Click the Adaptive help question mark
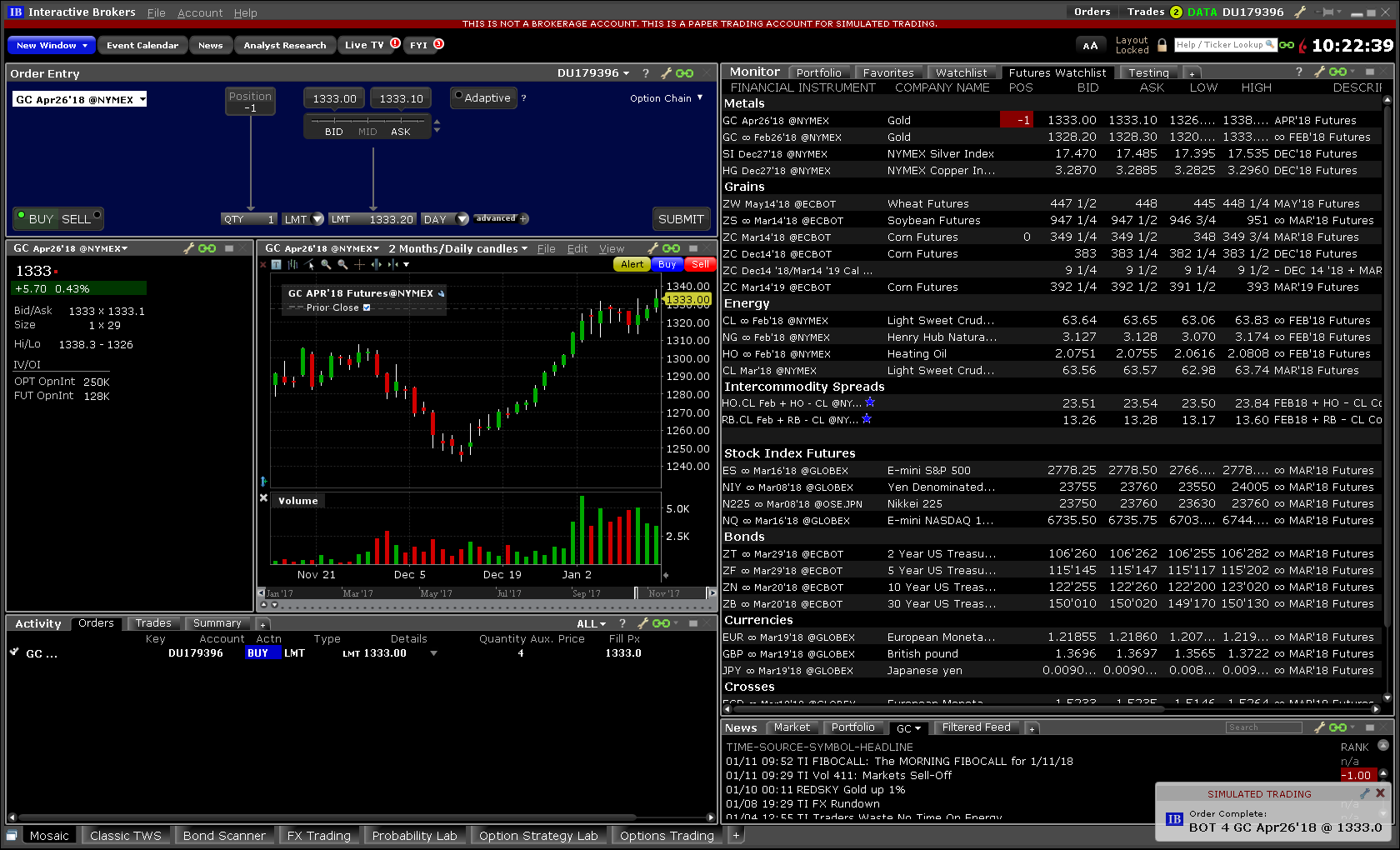This screenshot has height=850, width=1400. tap(524, 98)
